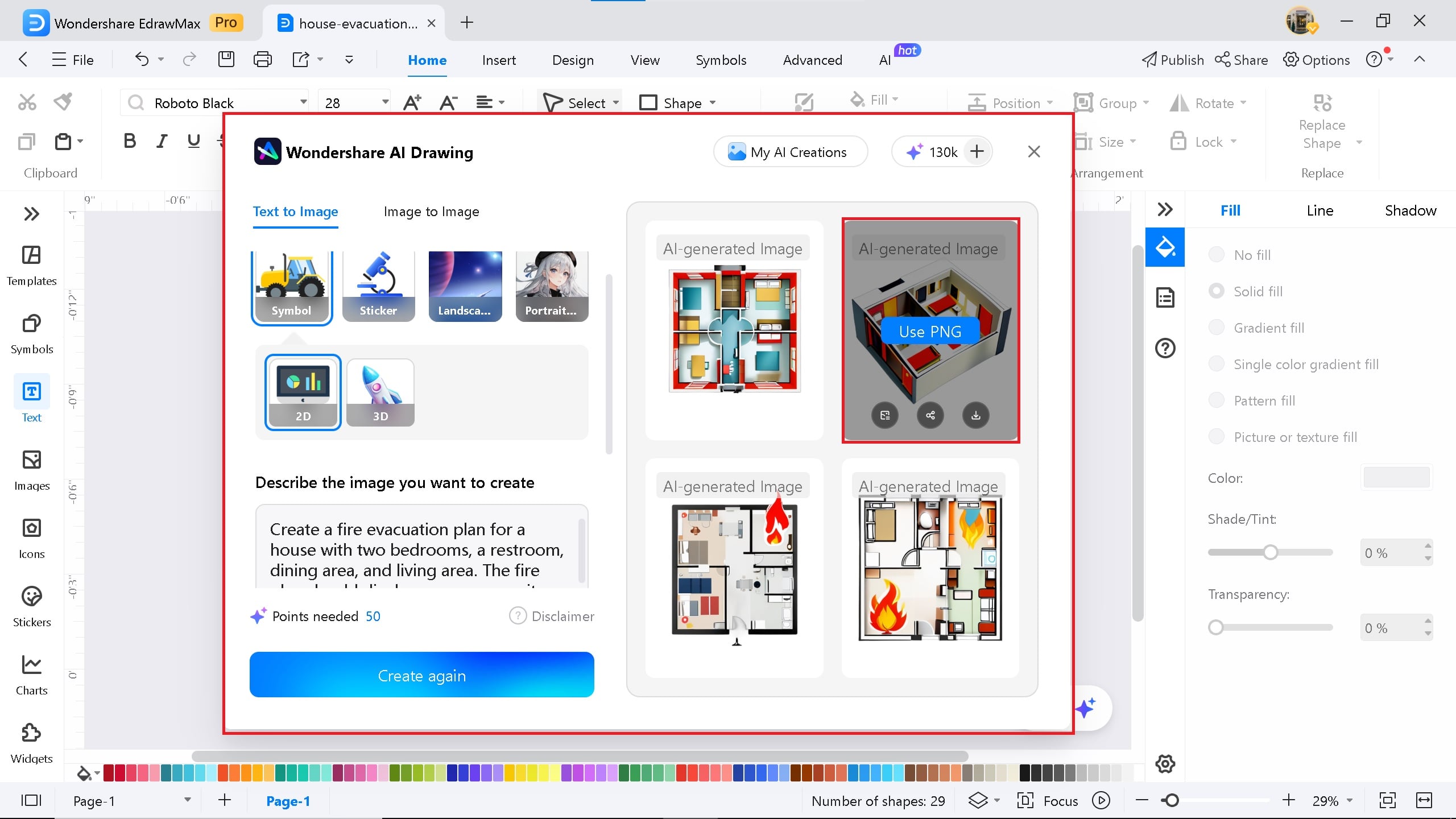Open the Templates sidebar panel

coord(31,266)
